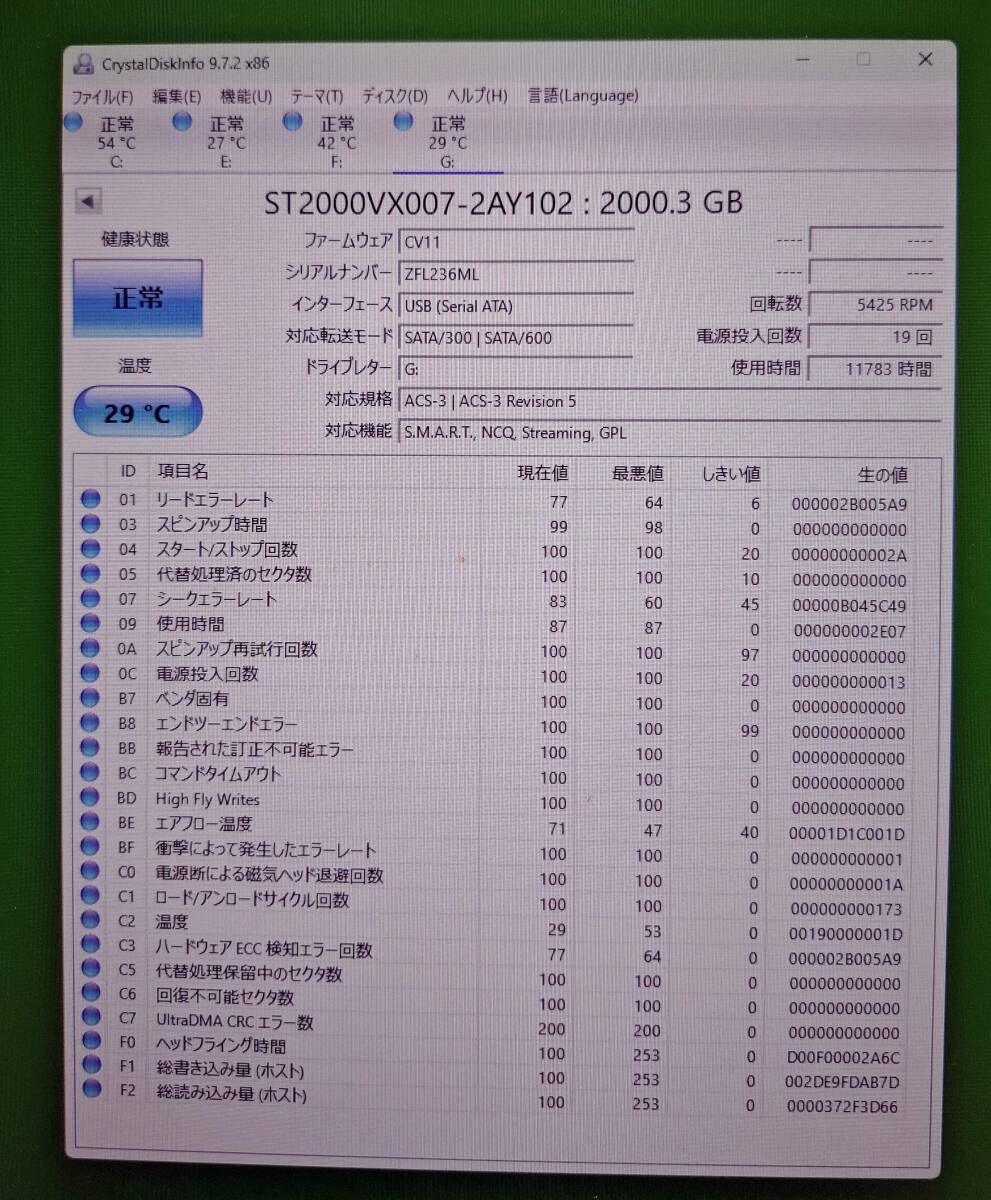Open the 機能(U) menu

pos(245,97)
